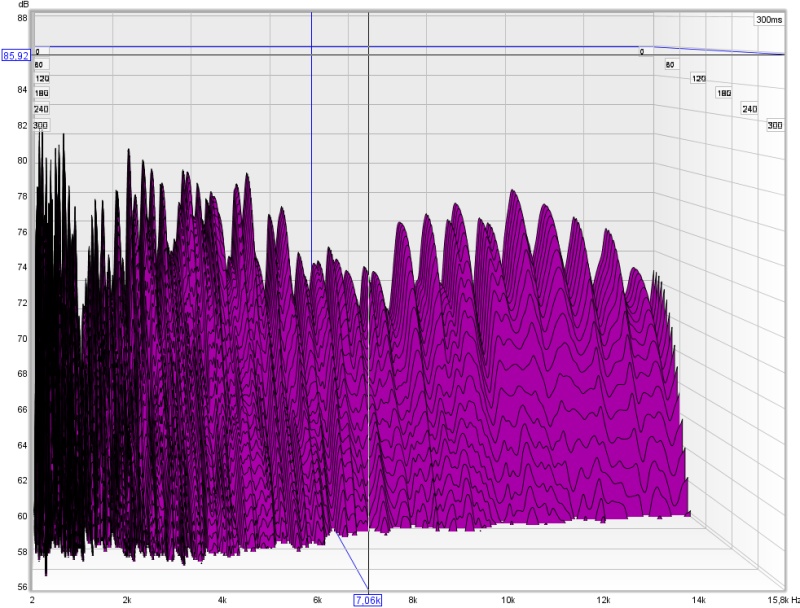This screenshot has width=800, height=608.
Task: Select the 70 dB axis label
Action: pos(22,339)
